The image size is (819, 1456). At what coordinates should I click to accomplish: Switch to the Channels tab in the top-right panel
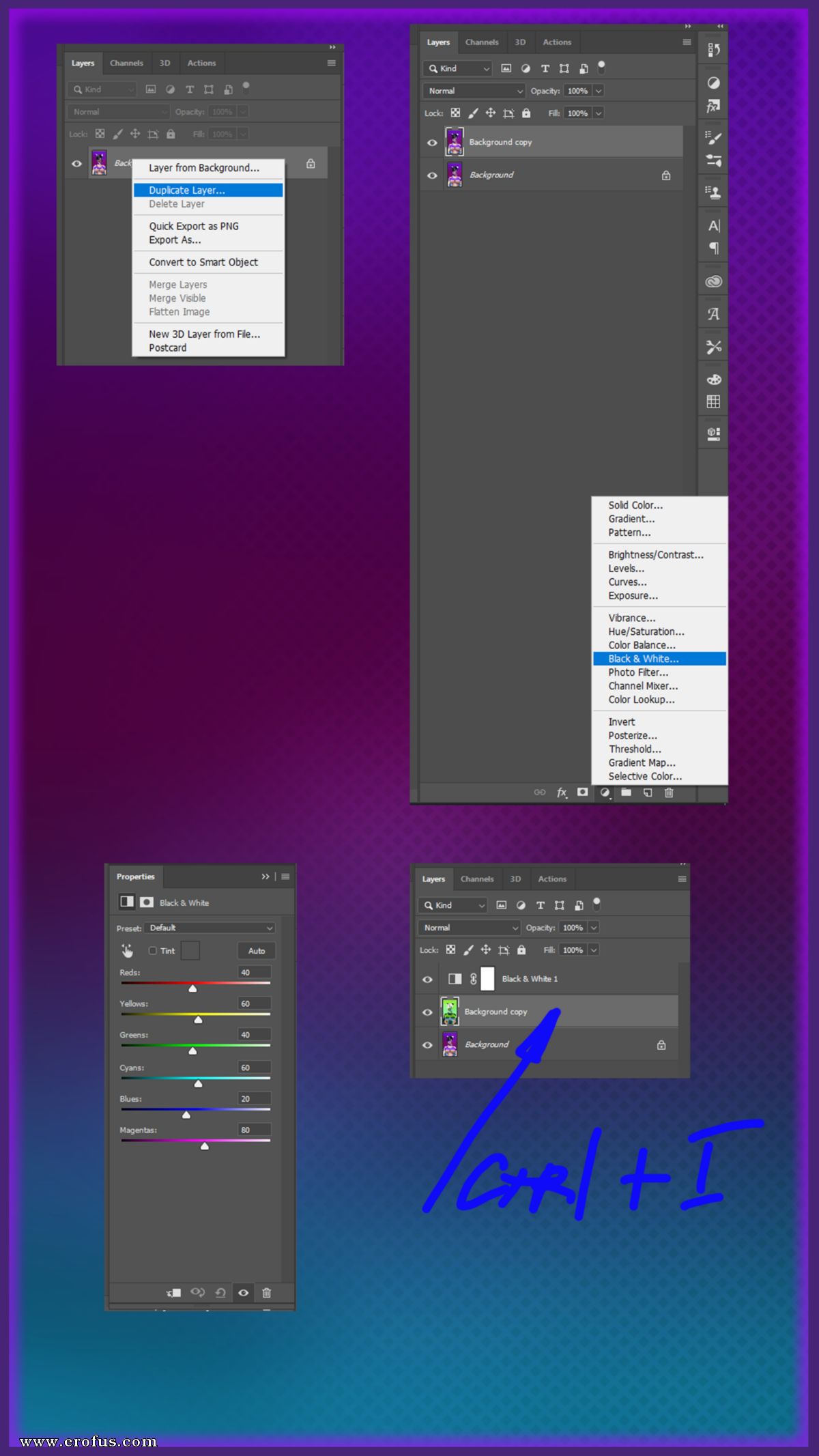(482, 42)
